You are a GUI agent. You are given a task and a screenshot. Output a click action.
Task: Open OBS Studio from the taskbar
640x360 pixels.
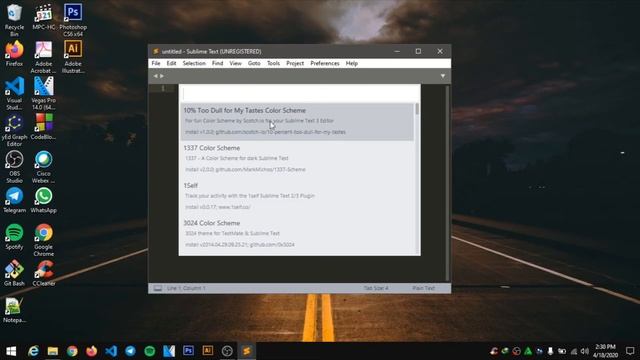click(x=227, y=351)
